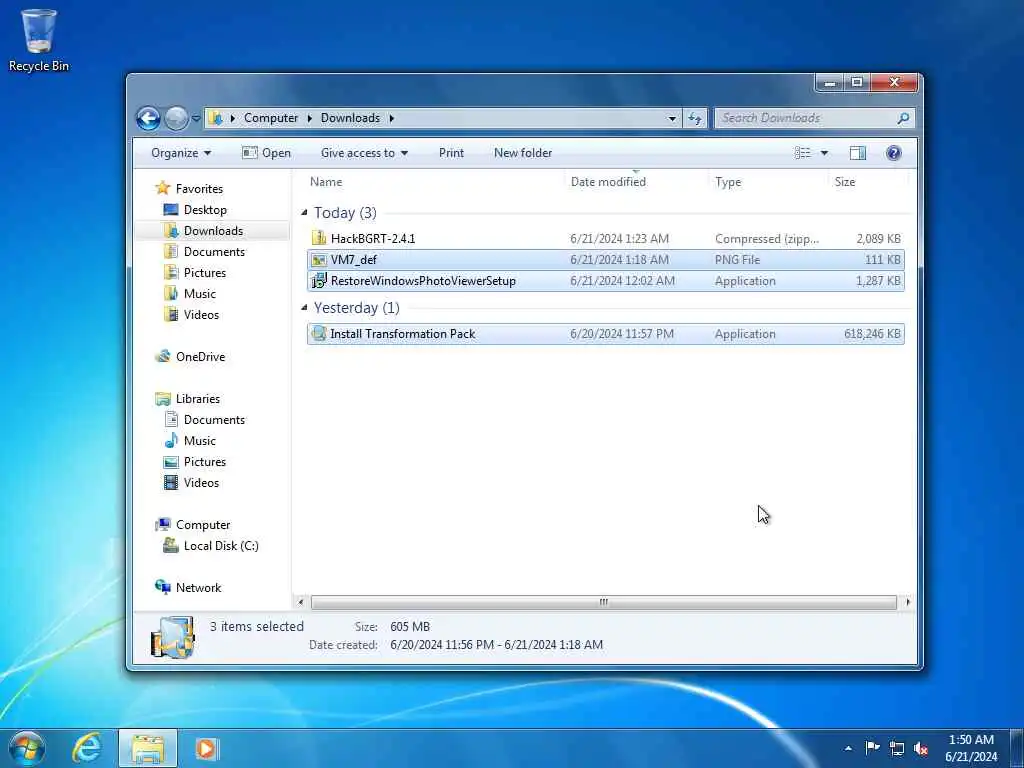Open the view options dropdown arrow
The image size is (1024, 768).
click(x=824, y=153)
